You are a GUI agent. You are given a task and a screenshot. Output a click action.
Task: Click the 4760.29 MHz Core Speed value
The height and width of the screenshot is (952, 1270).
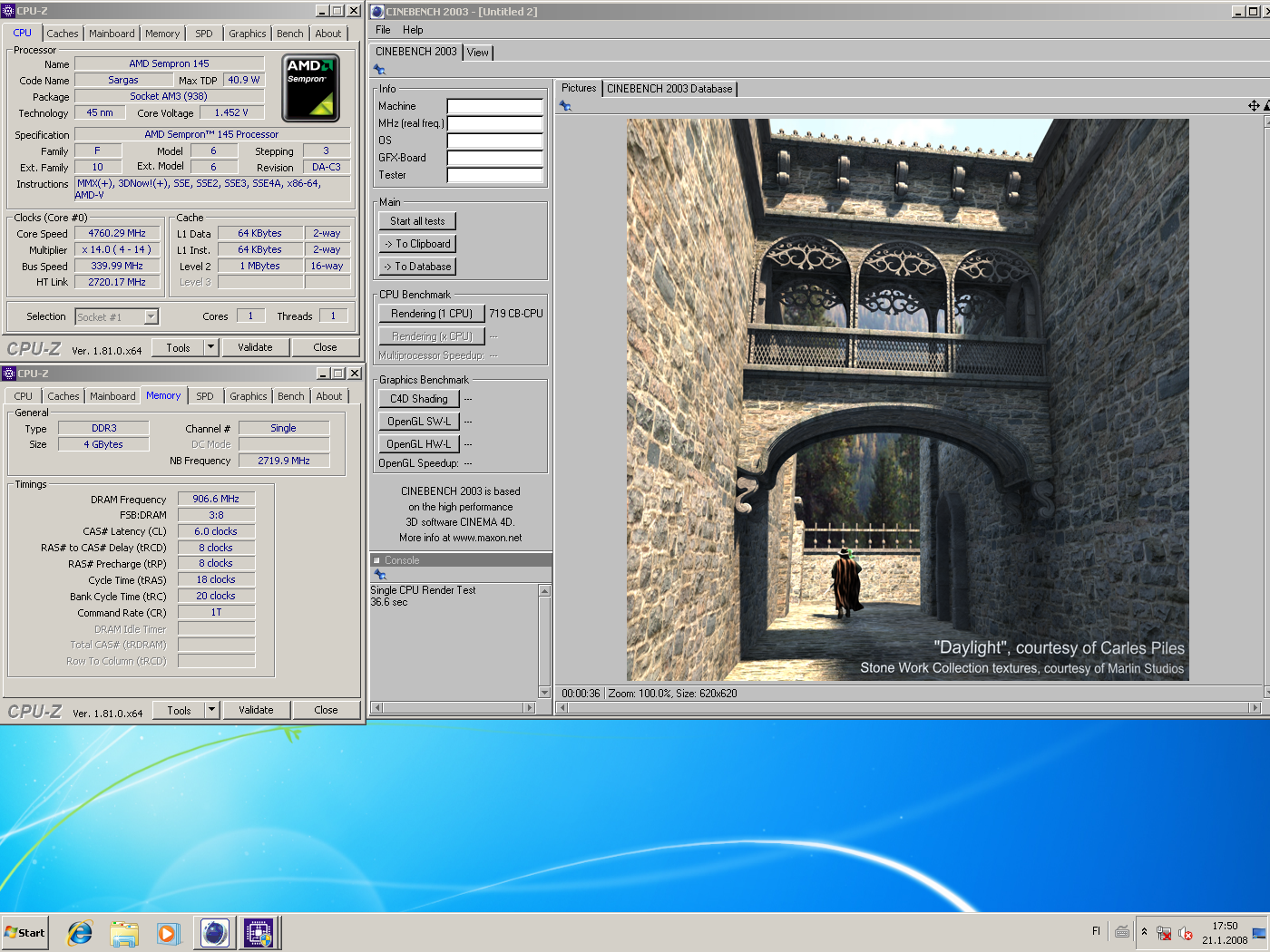click(x=117, y=233)
